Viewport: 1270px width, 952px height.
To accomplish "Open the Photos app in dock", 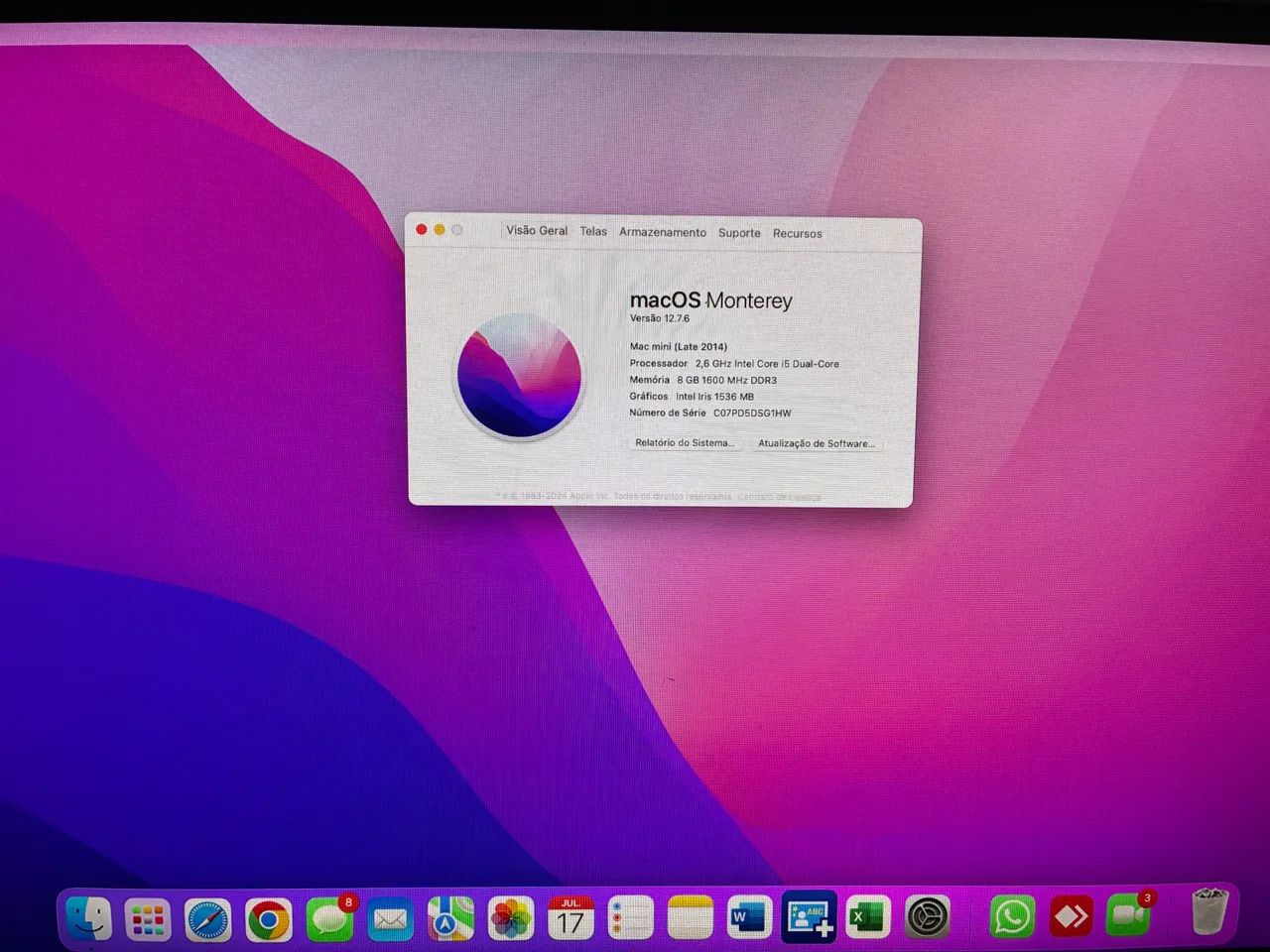I will click(511, 919).
